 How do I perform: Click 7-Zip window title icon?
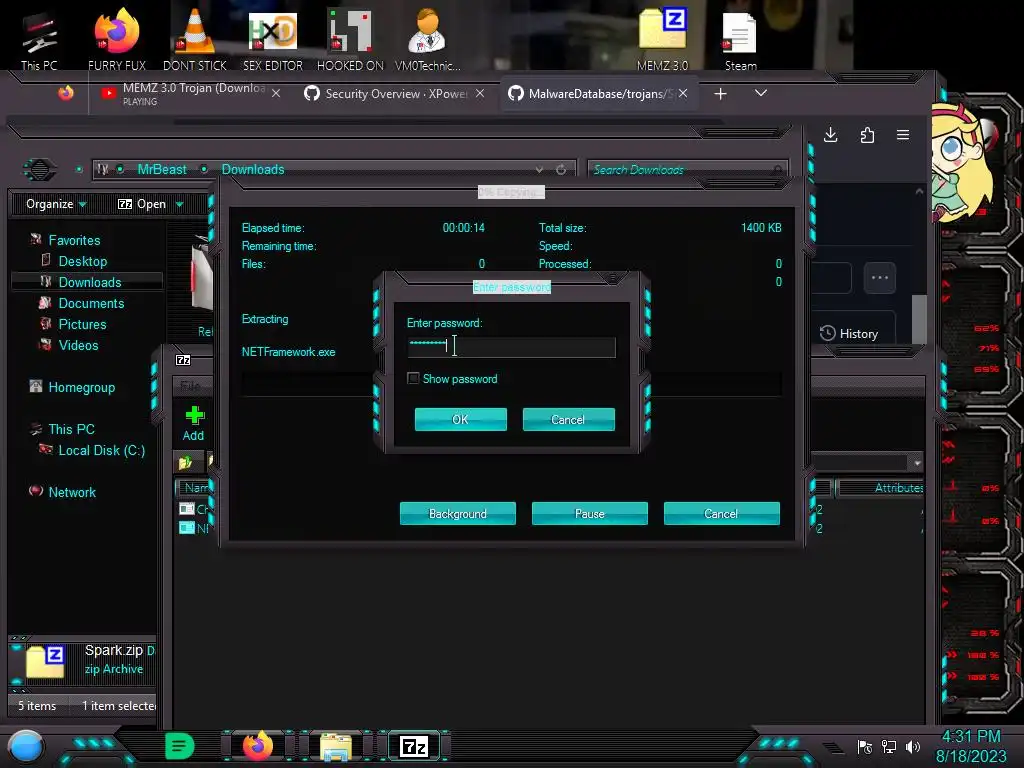point(183,360)
